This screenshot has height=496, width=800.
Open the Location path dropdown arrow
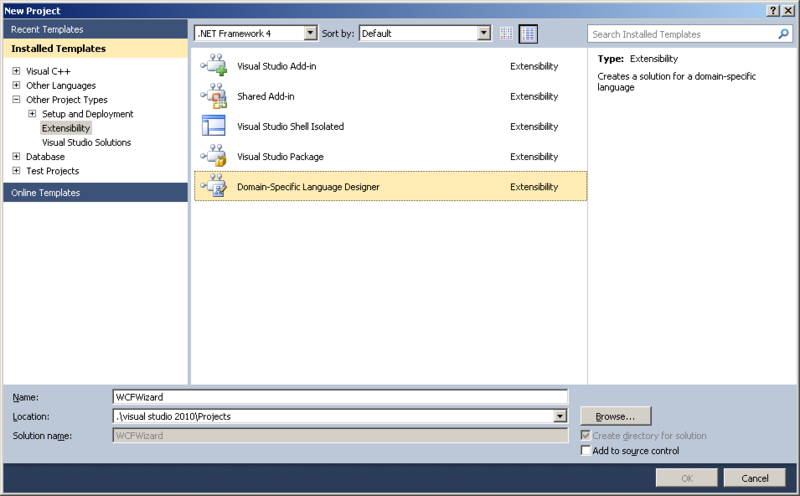[560, 416]
